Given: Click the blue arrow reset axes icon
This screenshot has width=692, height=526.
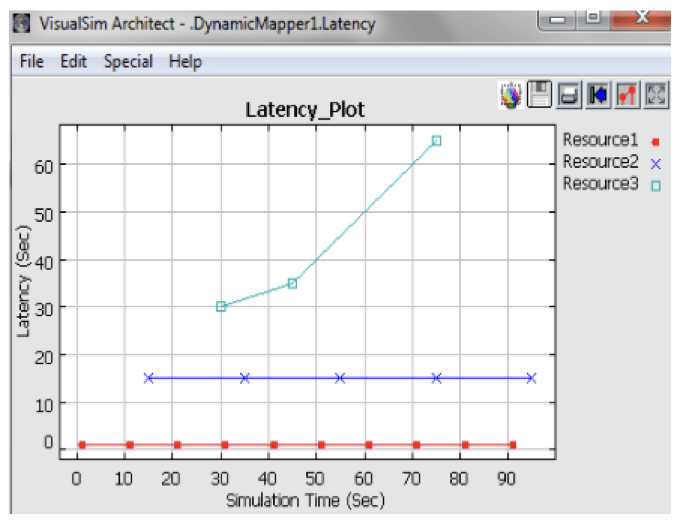Looking at the screenshot, I should coord(598,95).
